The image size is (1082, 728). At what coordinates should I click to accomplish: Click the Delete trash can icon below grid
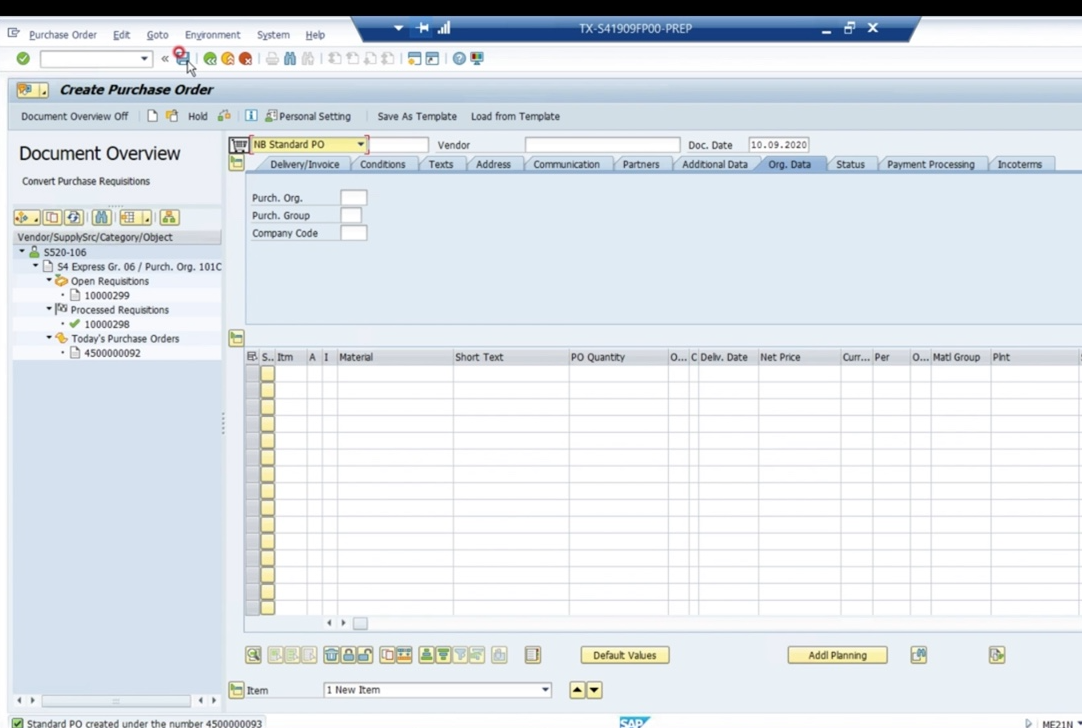(x=331, y=655)
